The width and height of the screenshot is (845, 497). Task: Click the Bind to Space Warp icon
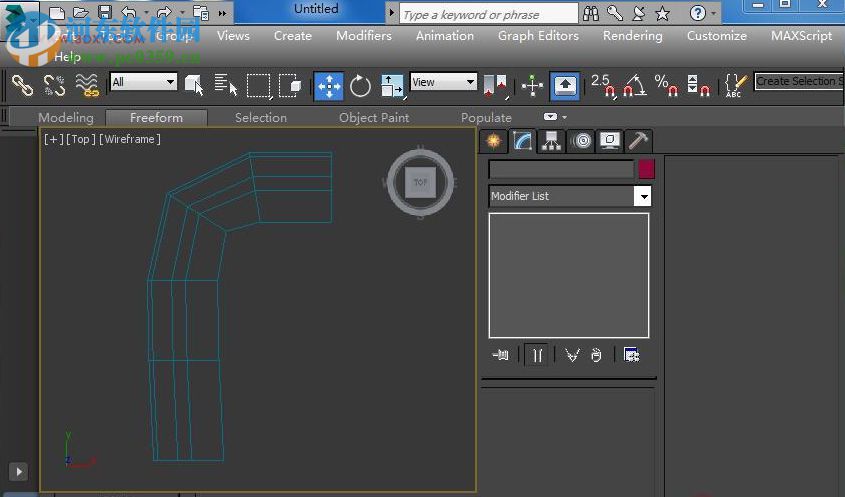pyautogui.click(x=87, y=85)
